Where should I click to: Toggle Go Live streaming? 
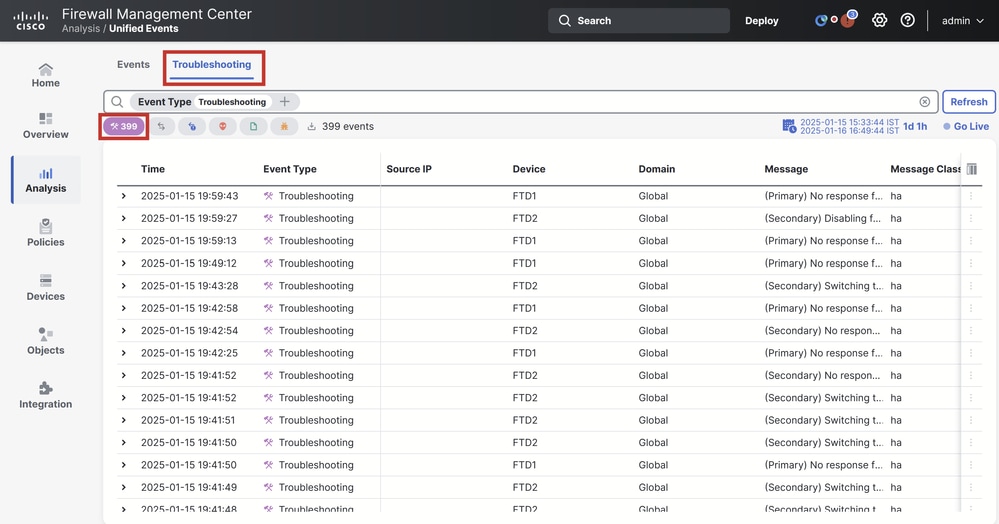coord(966,126)
